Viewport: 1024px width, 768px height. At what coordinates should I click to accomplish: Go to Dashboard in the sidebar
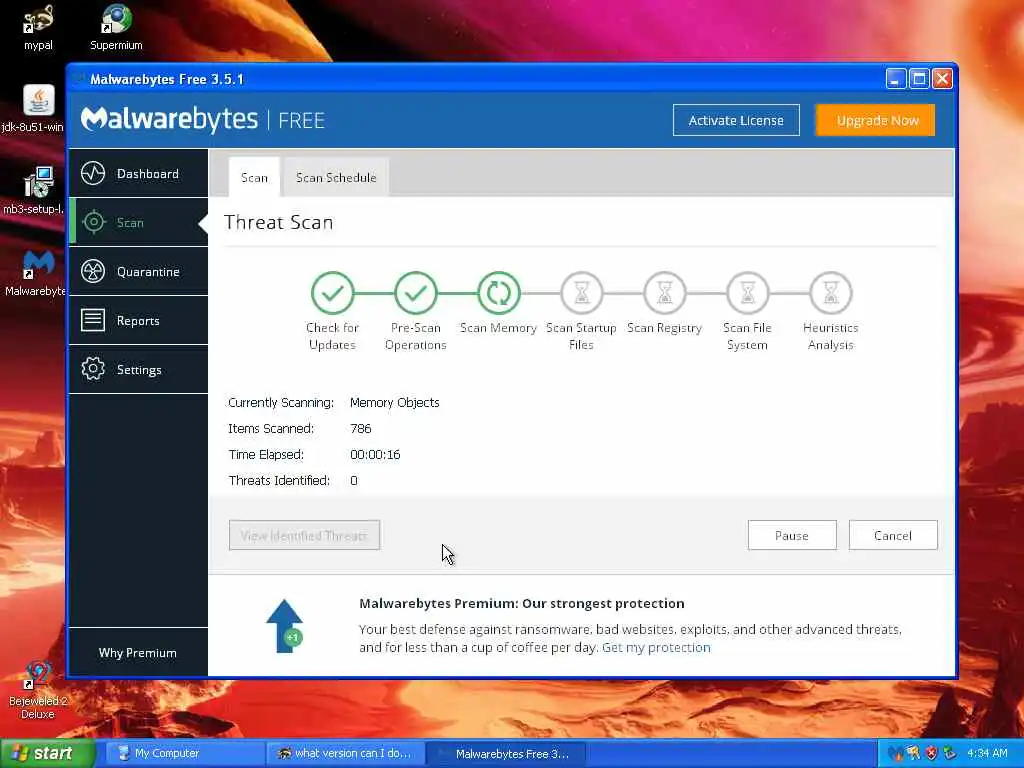(x=138, y=173)
